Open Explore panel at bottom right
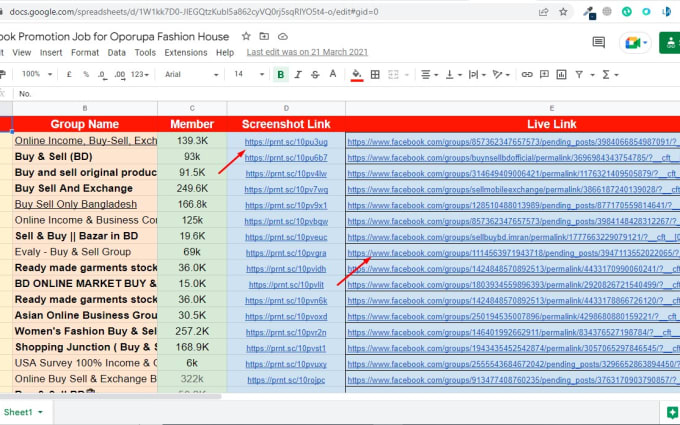680x425 pixels. tap(672, 412)
